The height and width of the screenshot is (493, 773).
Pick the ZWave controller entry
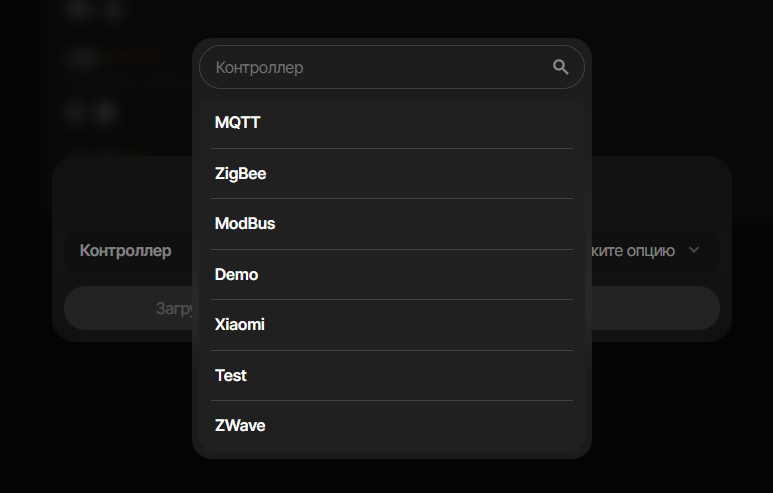(240, 425)
